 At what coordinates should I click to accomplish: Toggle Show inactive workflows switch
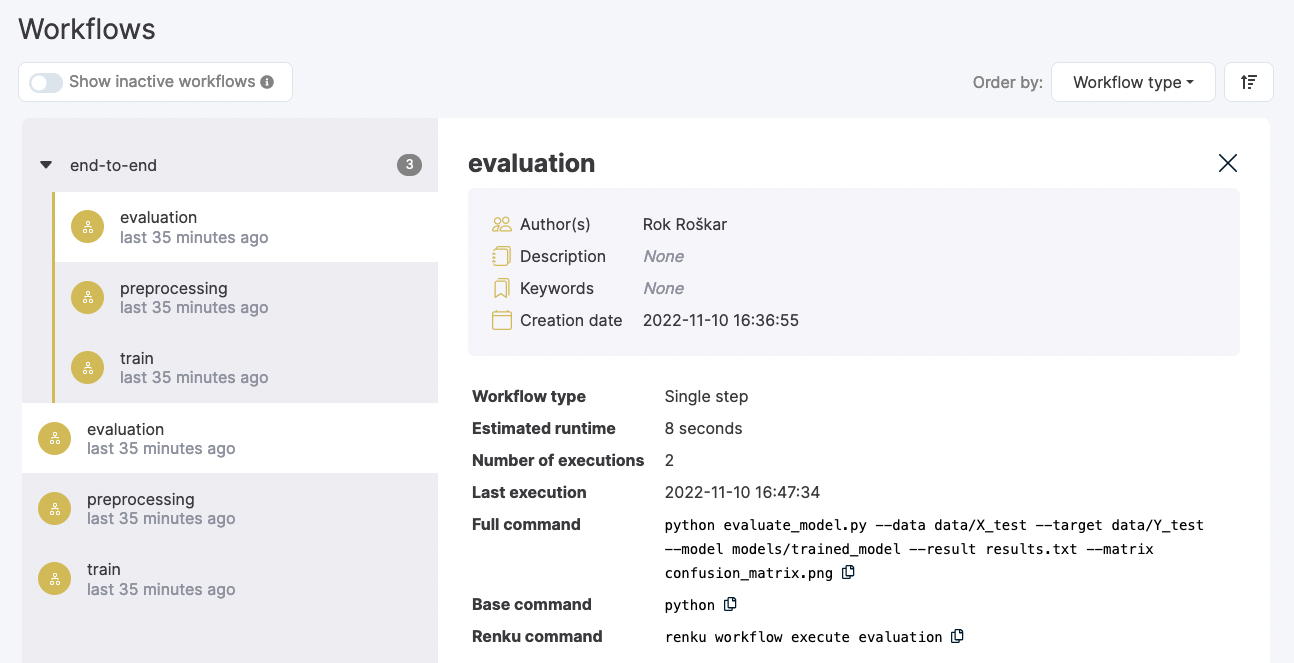pyautogui.click(x=46, y=82)
